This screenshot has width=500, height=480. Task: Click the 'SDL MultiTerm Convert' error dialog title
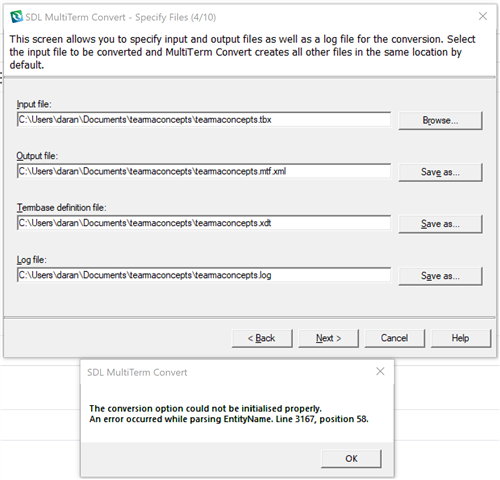(x=137, y=372)
